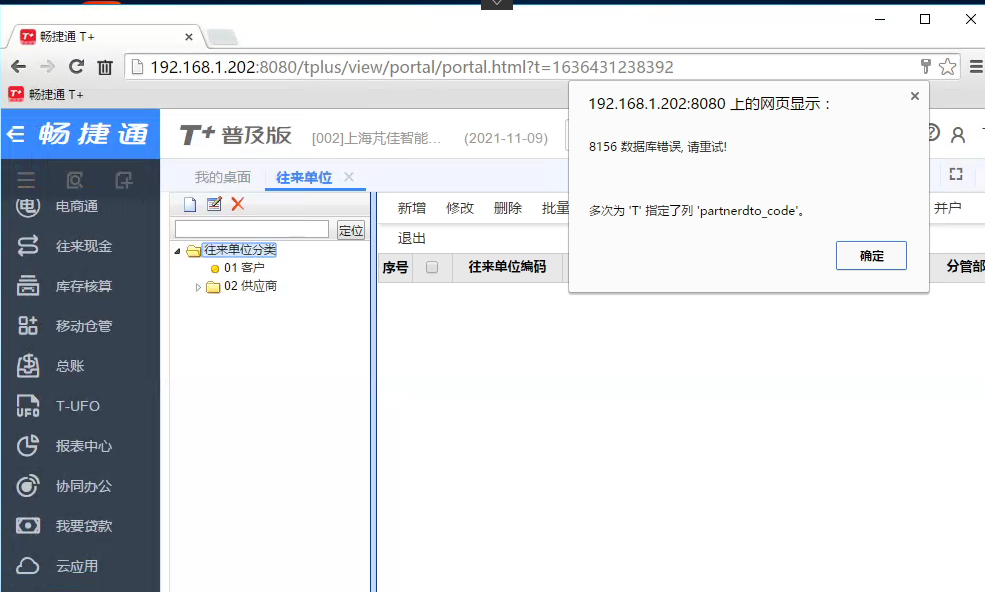The width and height of the screenshot is (985, 592).
Task: Click 新增 in the toolbar
Action: [411, 208]
